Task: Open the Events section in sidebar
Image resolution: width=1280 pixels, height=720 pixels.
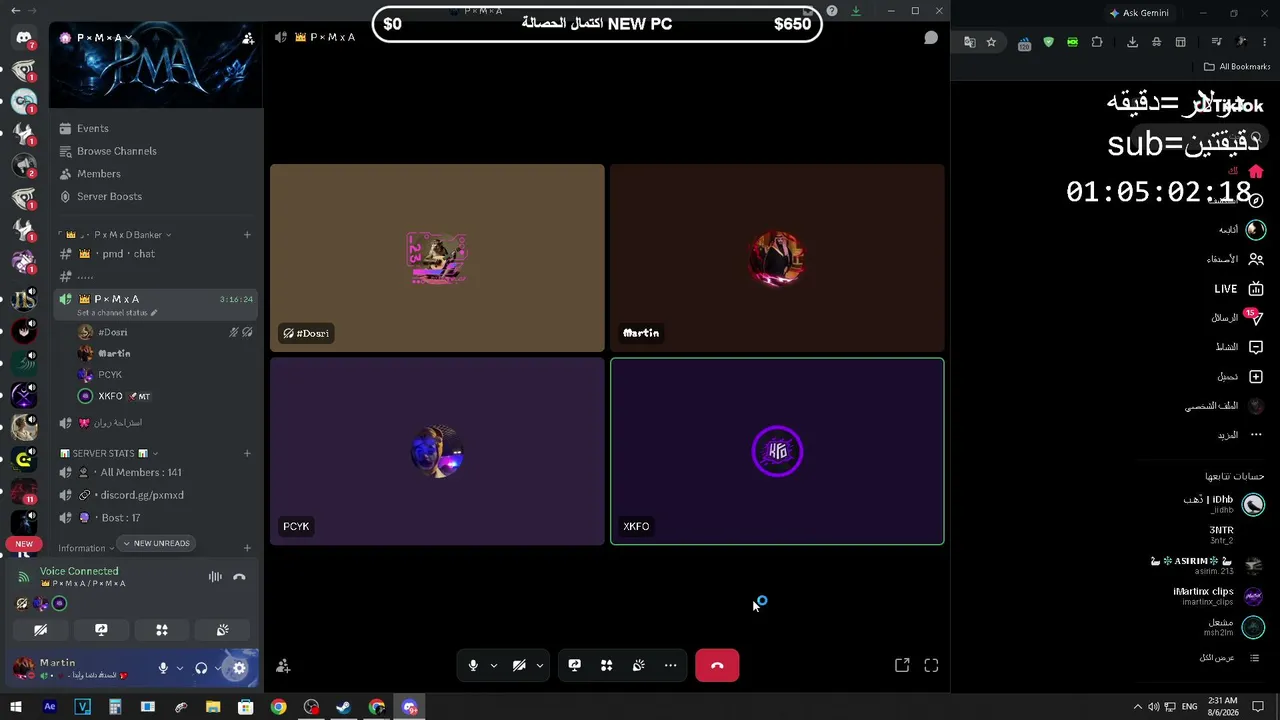Action: pyautogui.click(x=93, y=128)
